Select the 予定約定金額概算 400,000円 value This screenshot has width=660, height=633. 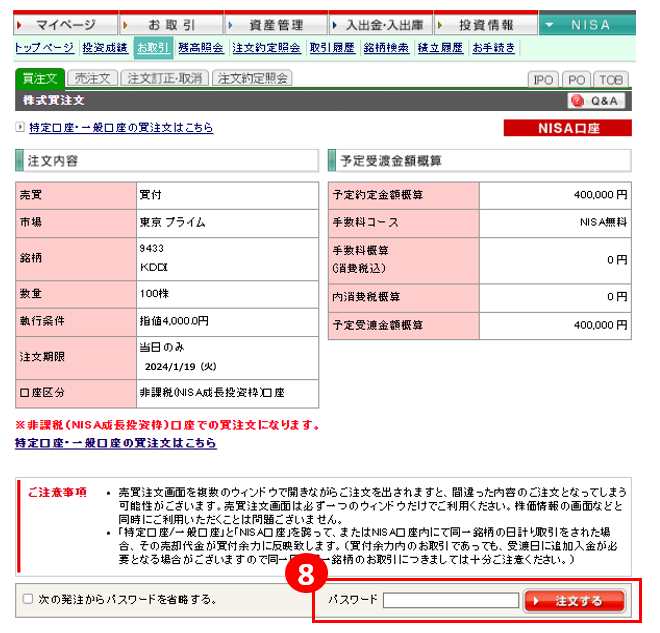(601, 195)
